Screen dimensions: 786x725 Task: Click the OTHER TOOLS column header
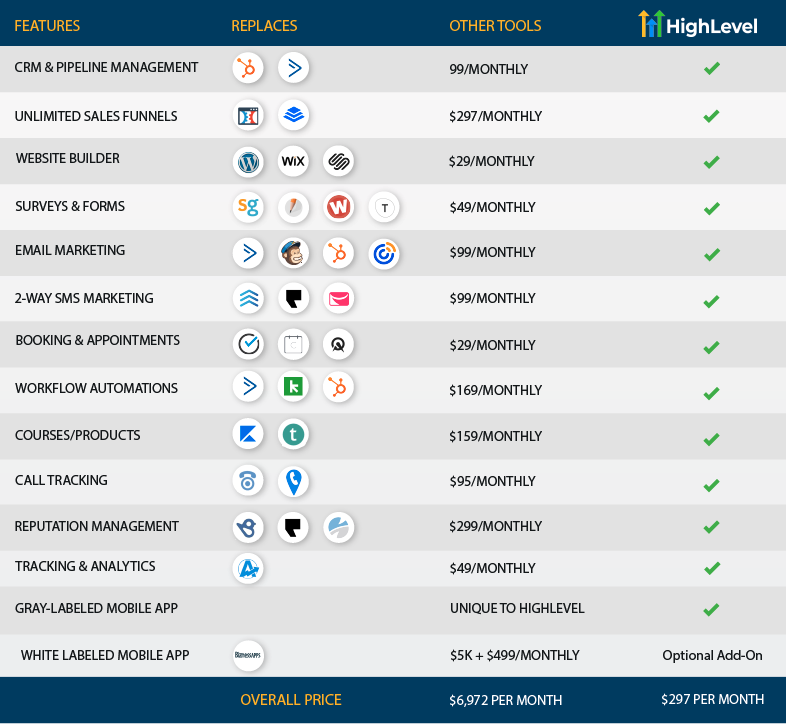tap(495, 26)
